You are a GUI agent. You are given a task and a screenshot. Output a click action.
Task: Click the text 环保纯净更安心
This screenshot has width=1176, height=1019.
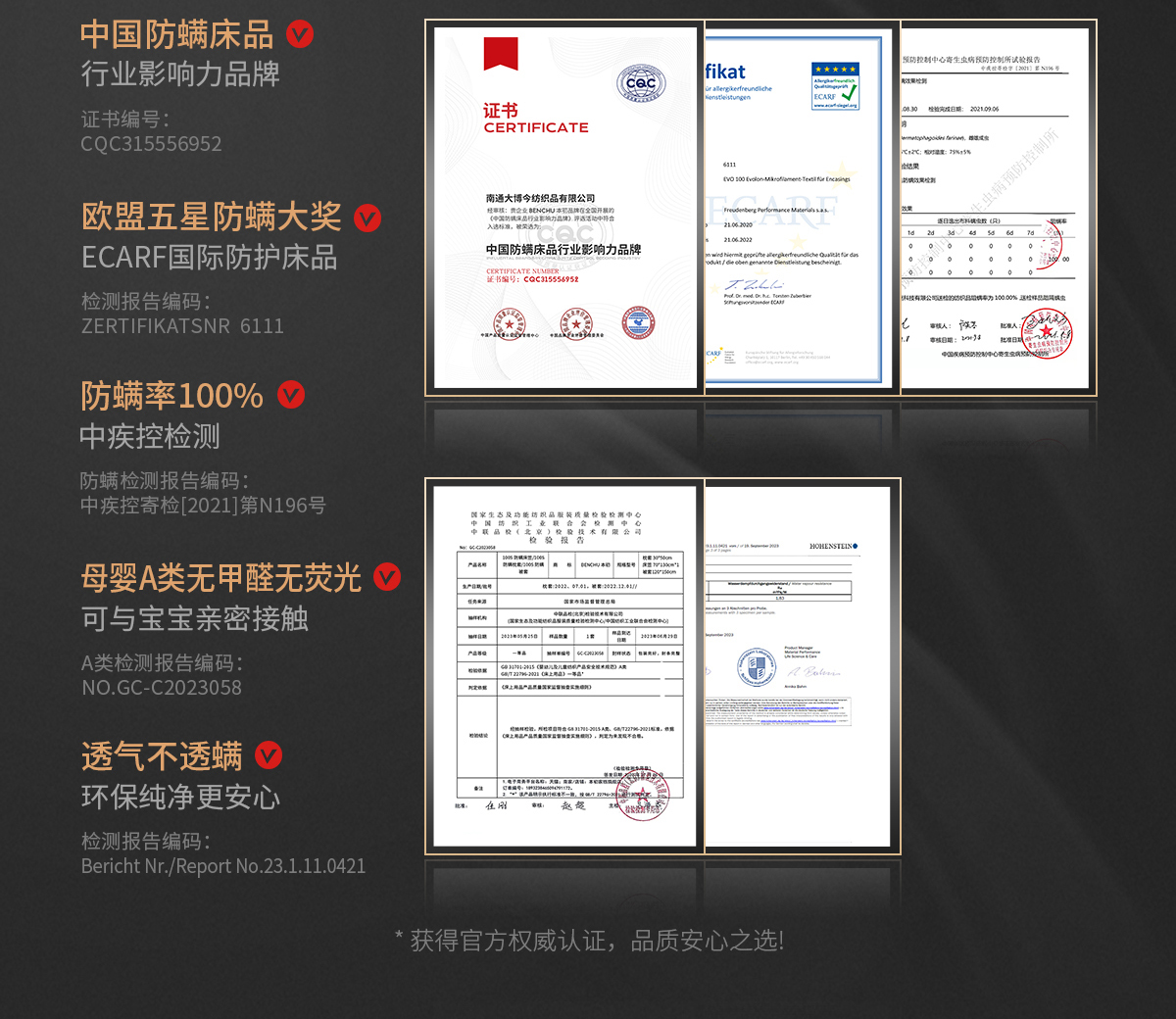click(181, 798)
